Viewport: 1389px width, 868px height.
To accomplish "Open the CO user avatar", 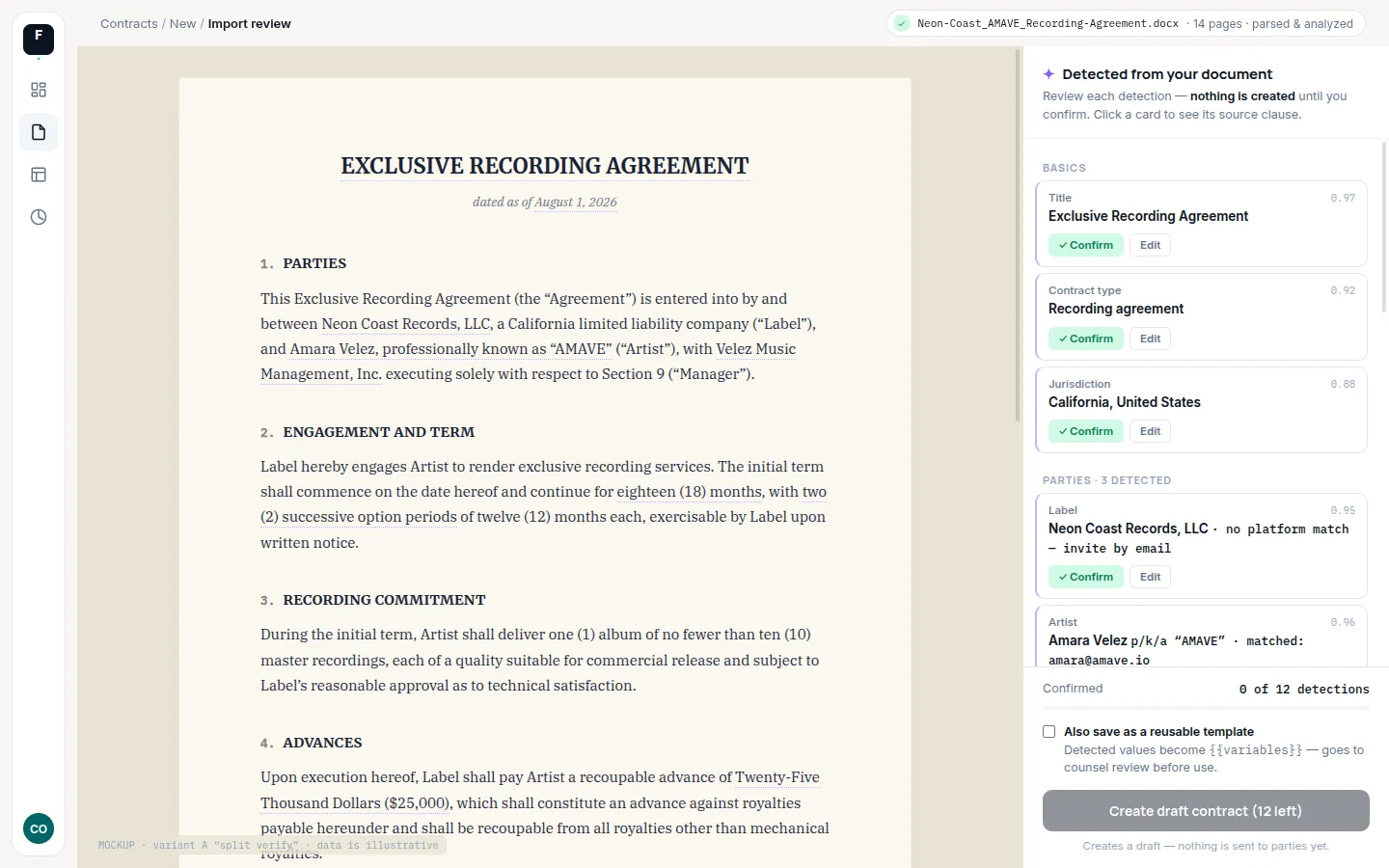I will click(x=39, y=828).
